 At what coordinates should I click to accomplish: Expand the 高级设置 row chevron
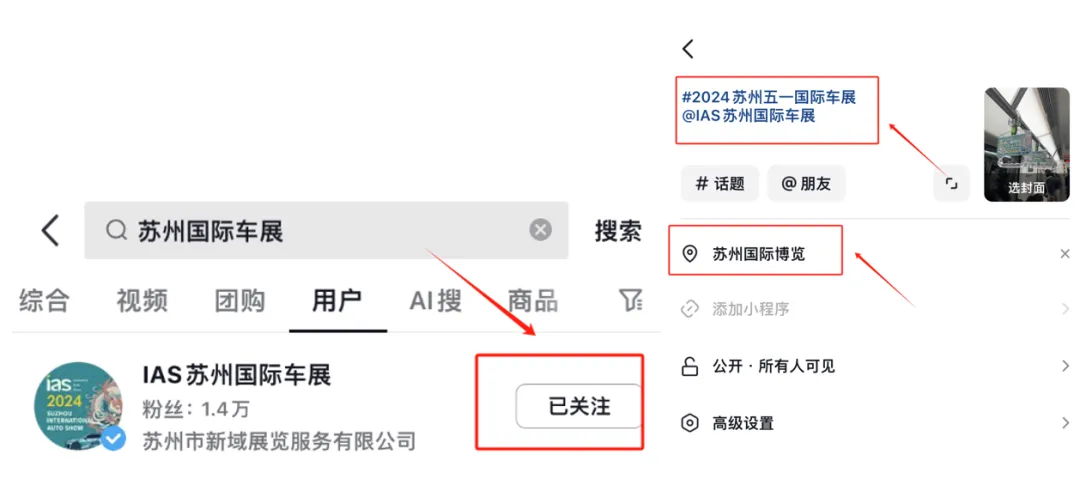(x=1066, y=423)
